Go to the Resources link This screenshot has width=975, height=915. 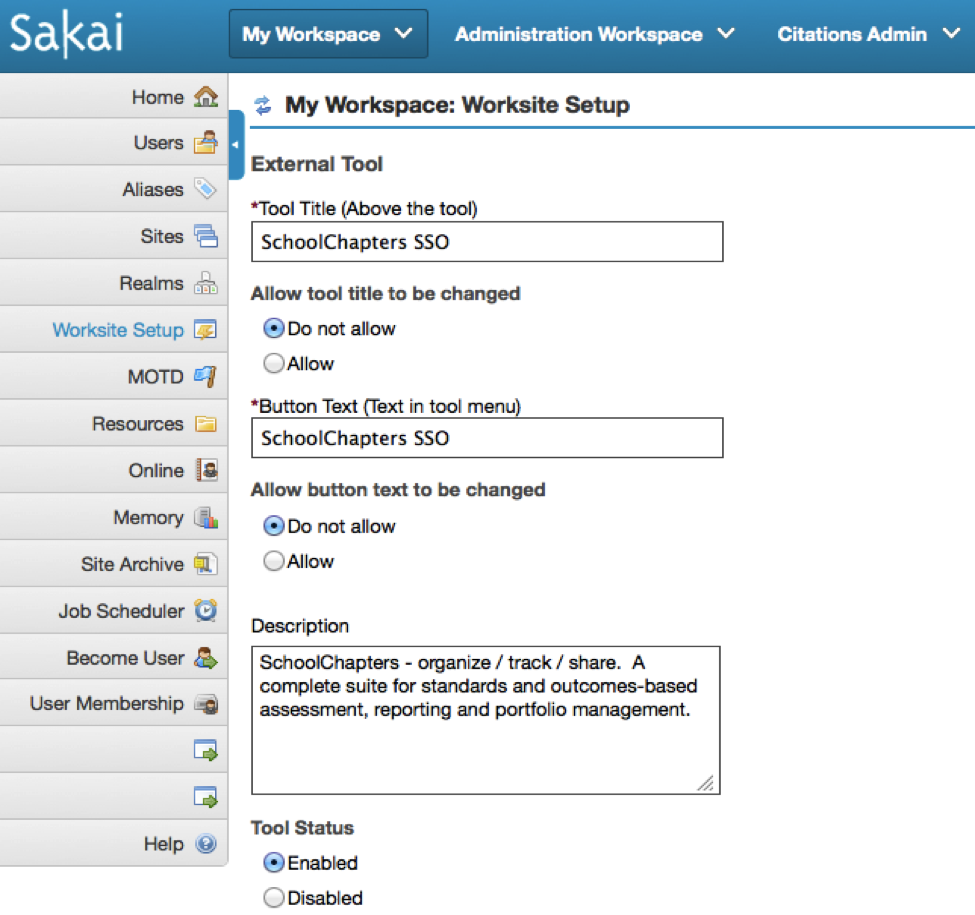tap(138, 424)
